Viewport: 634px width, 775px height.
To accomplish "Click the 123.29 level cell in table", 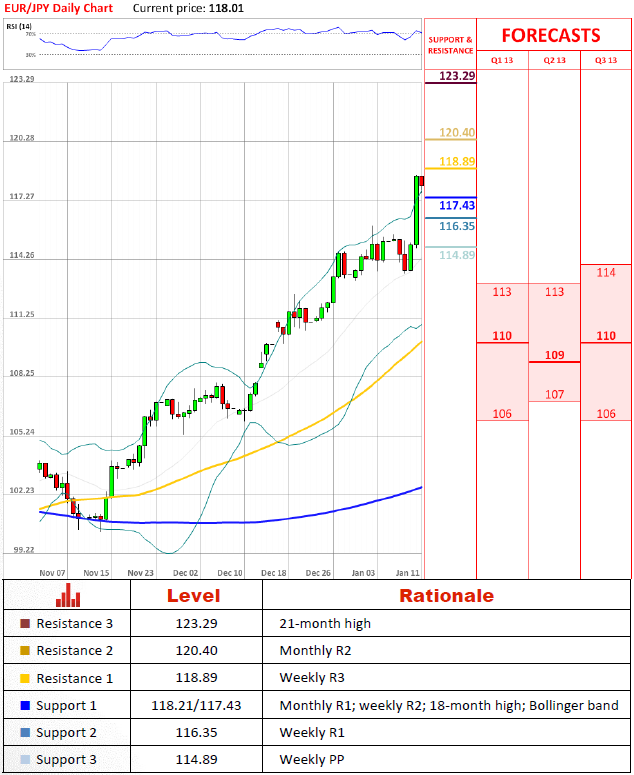I will (196, 623).
